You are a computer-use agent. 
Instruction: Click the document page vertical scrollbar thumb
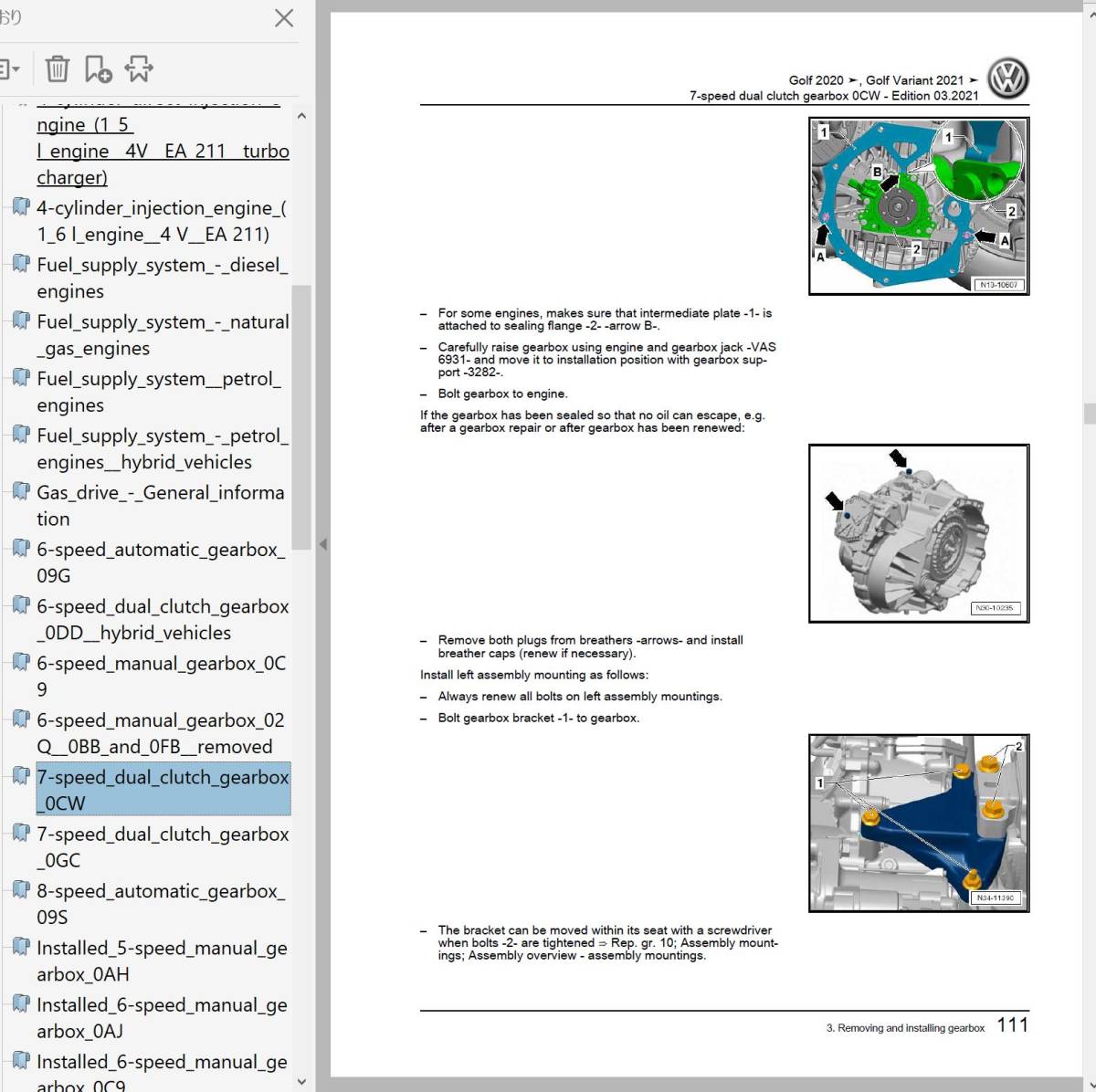click(1089, 412)
